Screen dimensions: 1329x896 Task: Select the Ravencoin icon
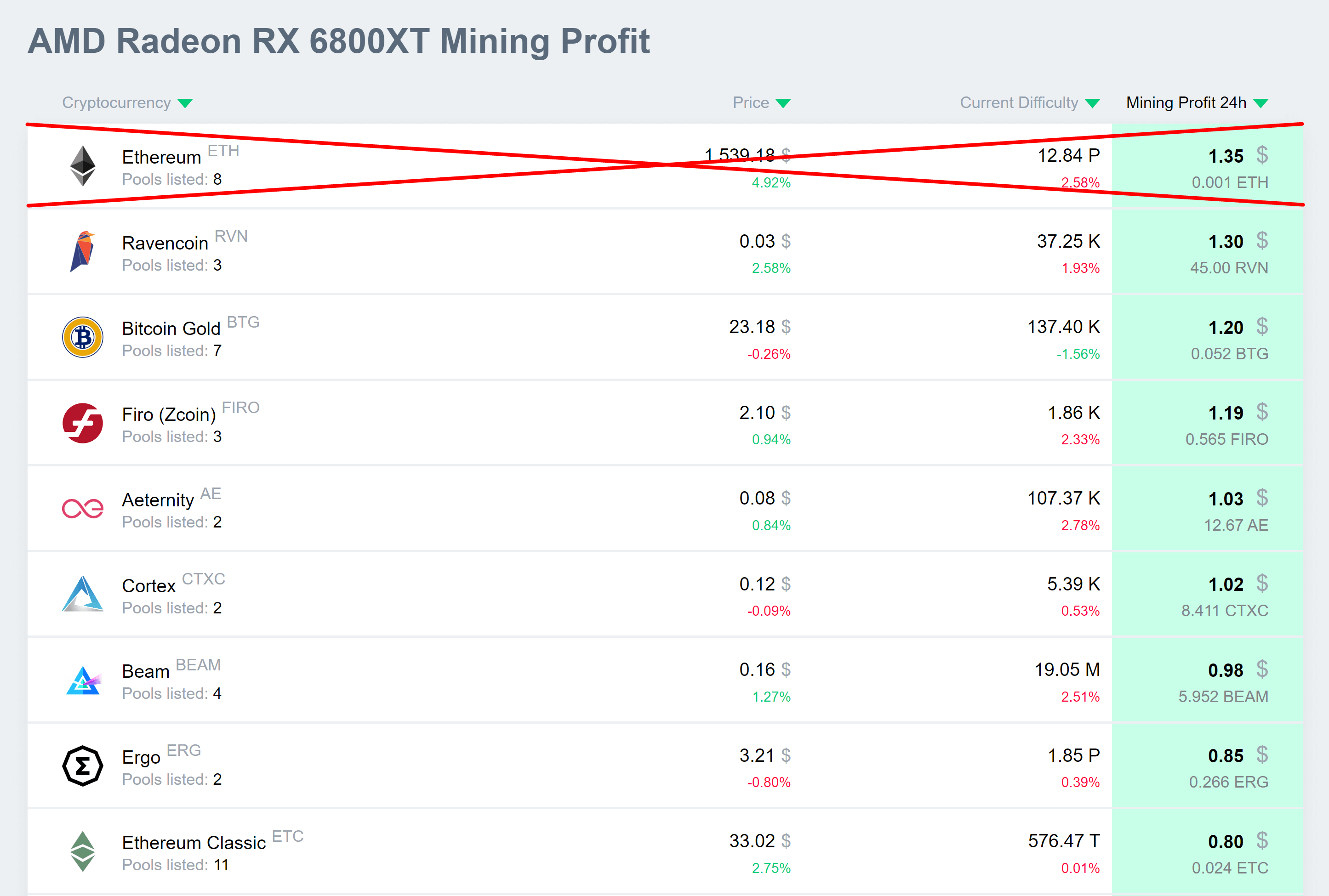point(83,252)
